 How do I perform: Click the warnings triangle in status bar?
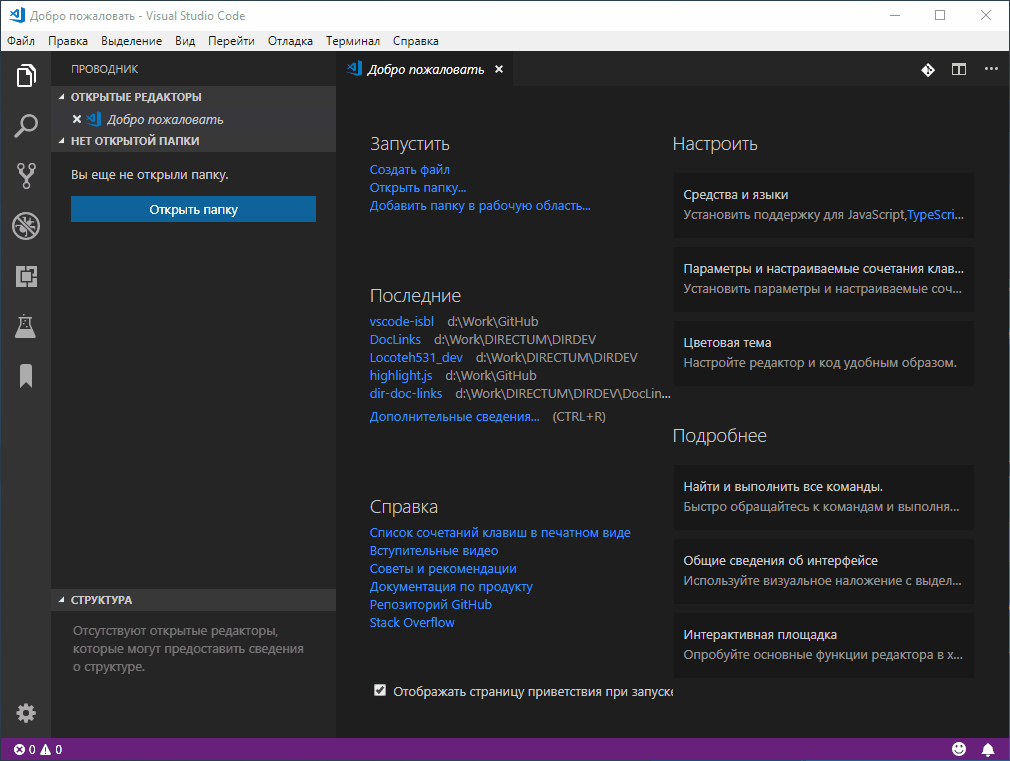[46, 749]
